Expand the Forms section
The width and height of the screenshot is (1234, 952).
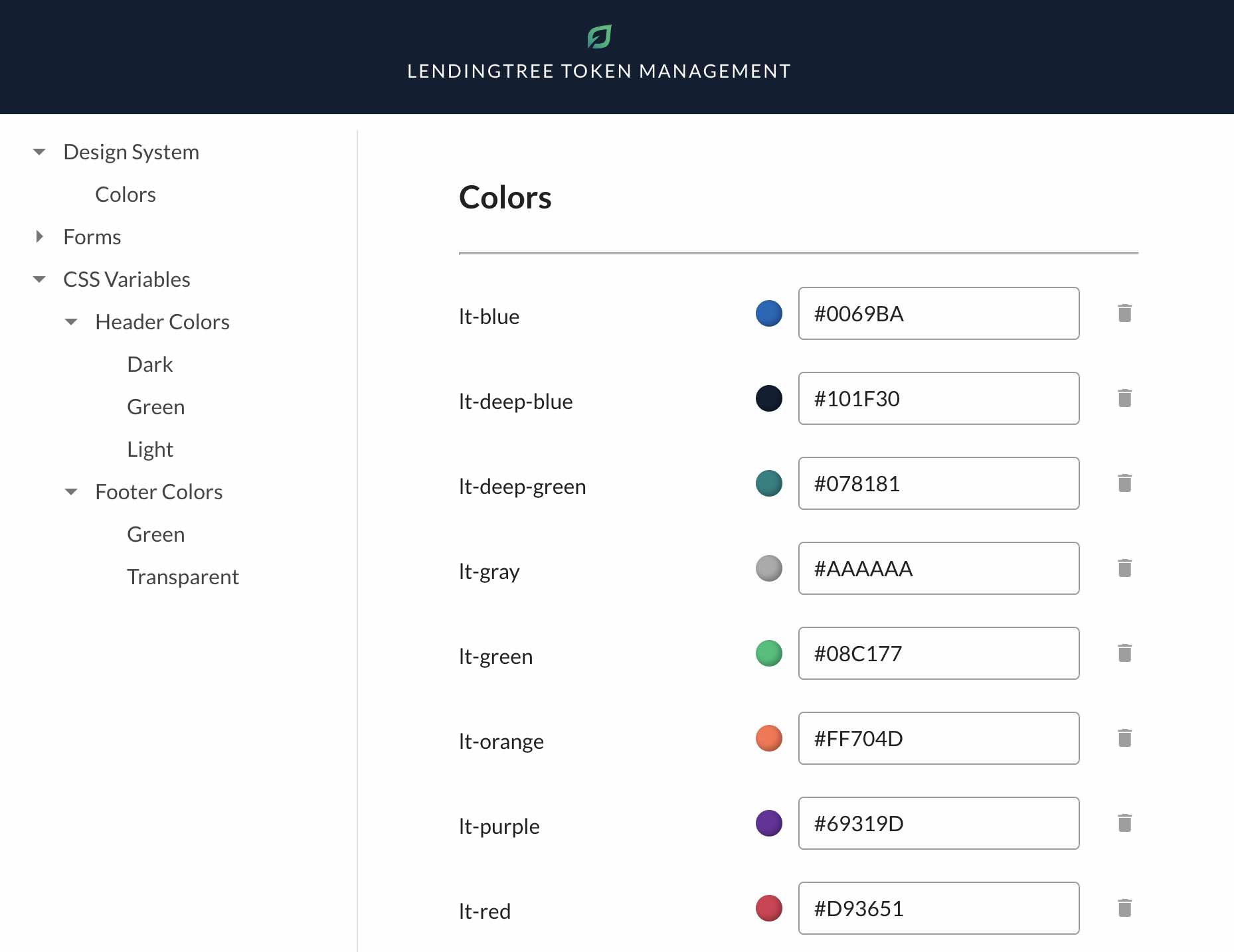tap(39, 236)
